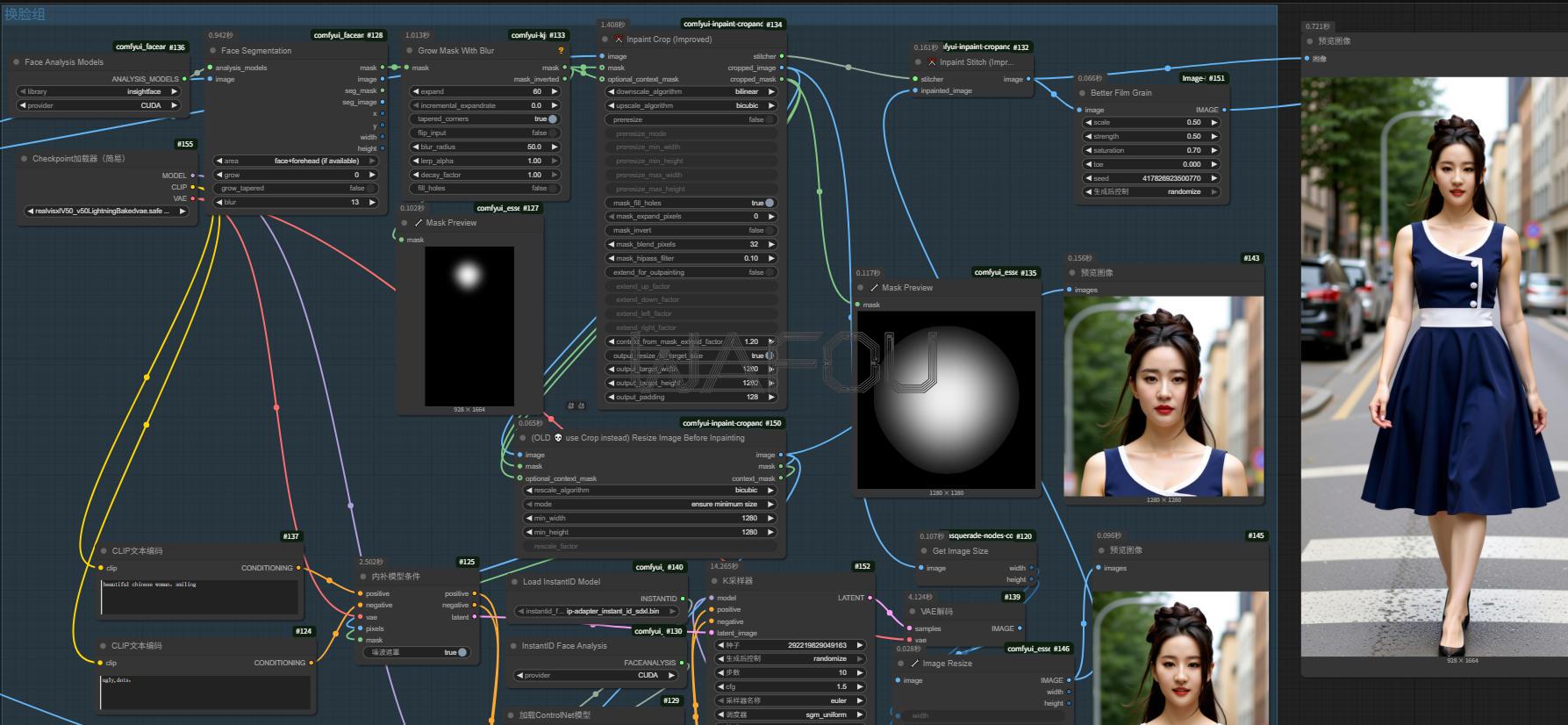
Task: Click the help question mark on Grow Mask With Blur
Action: click(x=561, y=51)
